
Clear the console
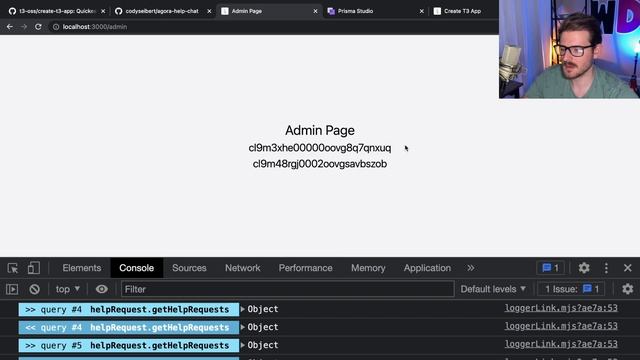[x=34, y=289]
